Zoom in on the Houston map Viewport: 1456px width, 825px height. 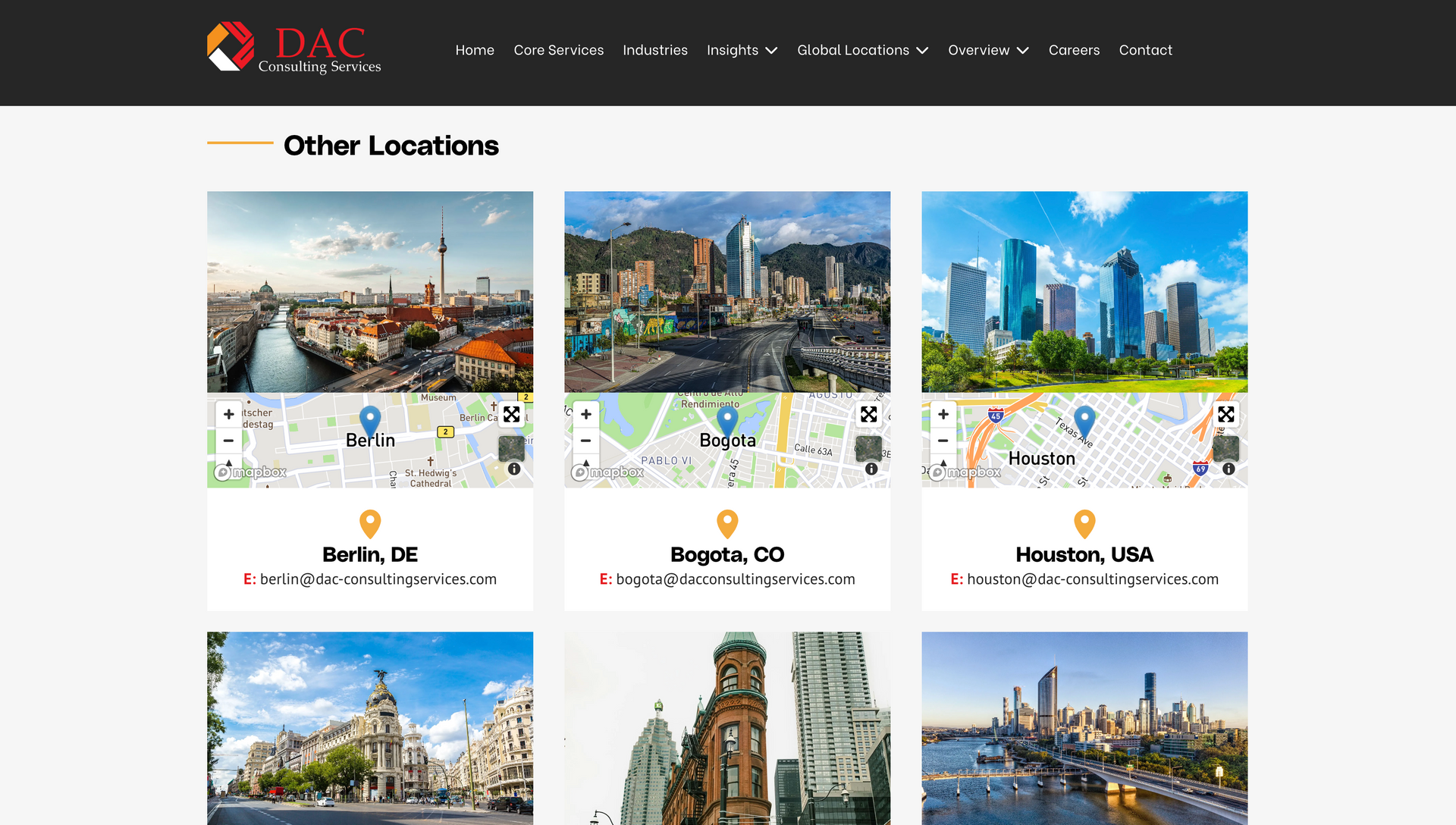[943, 414]
